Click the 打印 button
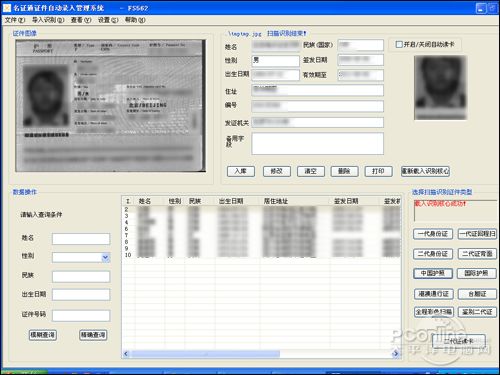 coord(378,171)
